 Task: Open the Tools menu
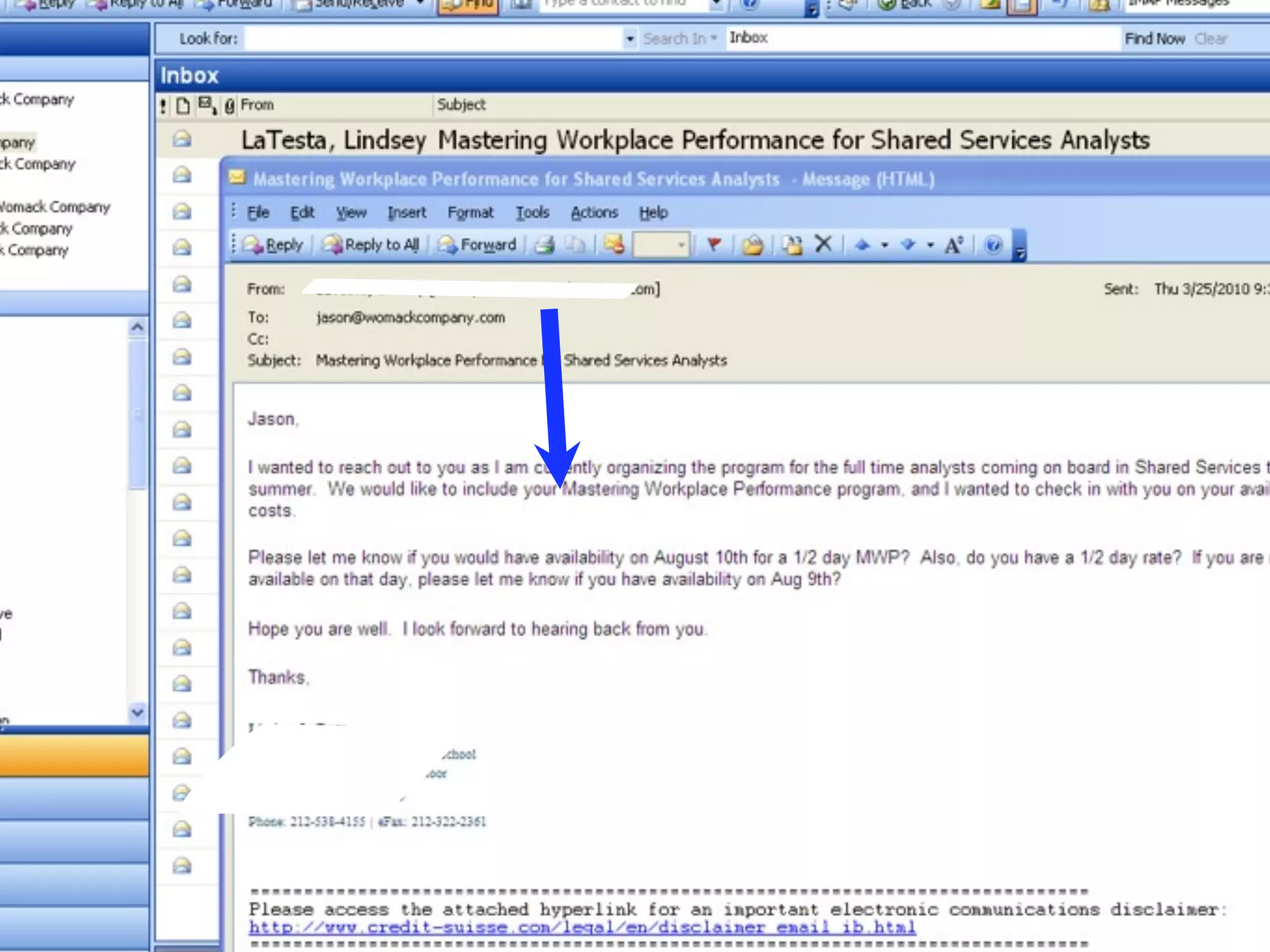pos(532,213)
